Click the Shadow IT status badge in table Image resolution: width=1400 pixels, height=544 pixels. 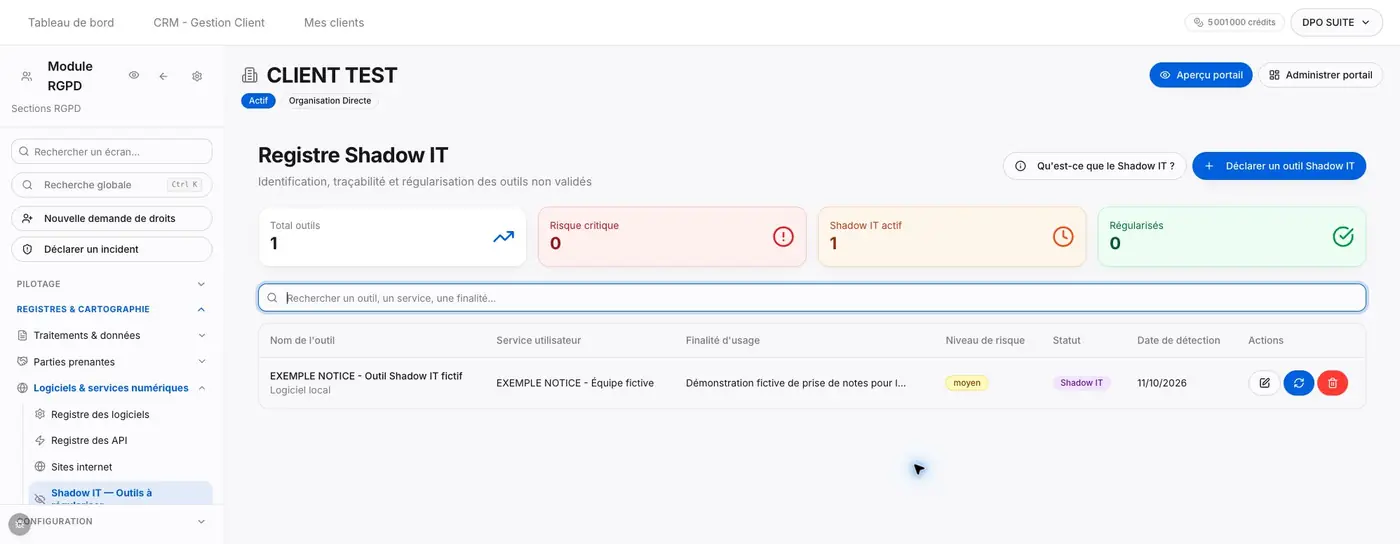tap(1082, 383)
